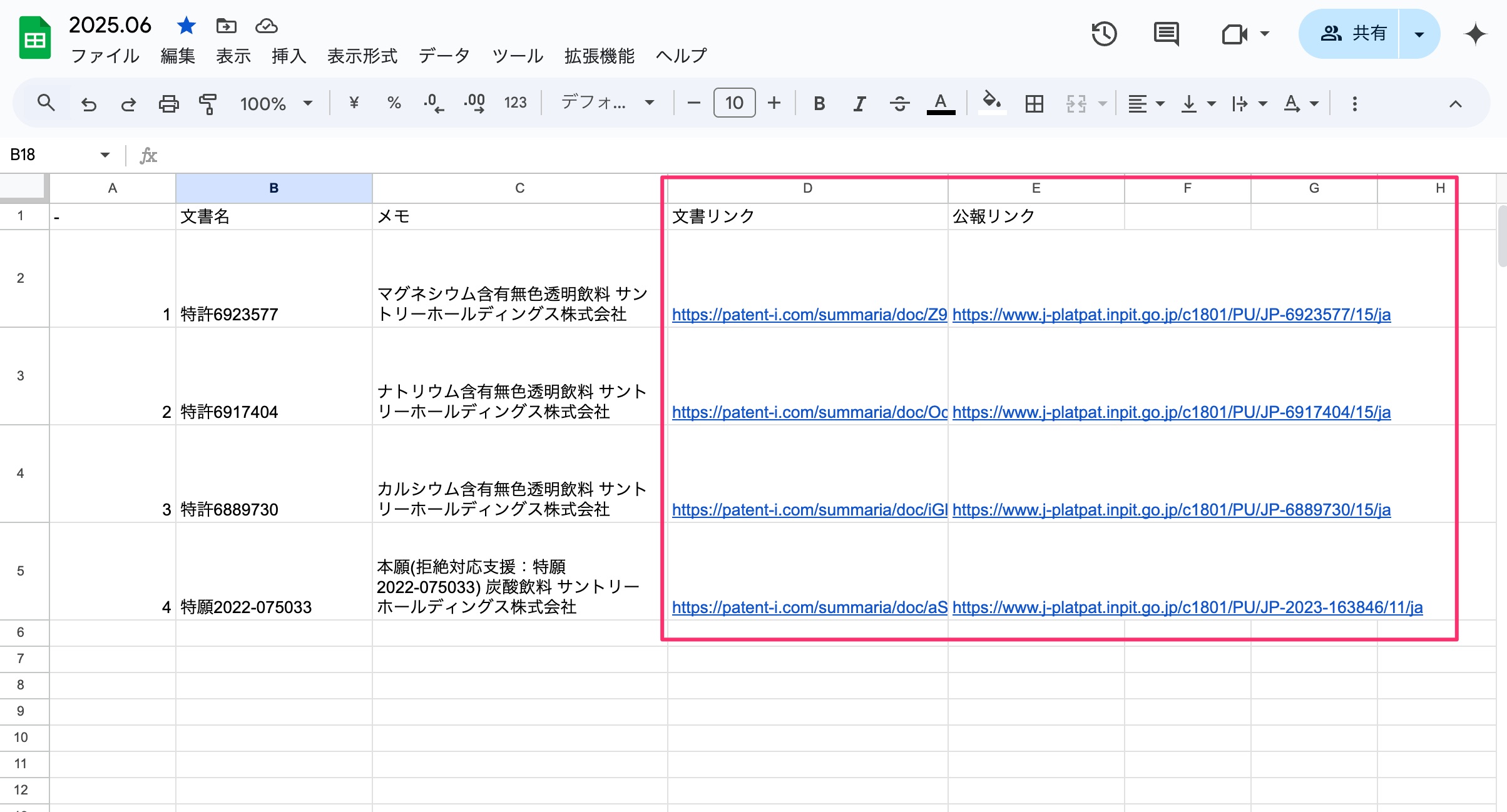Increase decimal places
Screen dimensions: 1507x812
pos(474,103)
